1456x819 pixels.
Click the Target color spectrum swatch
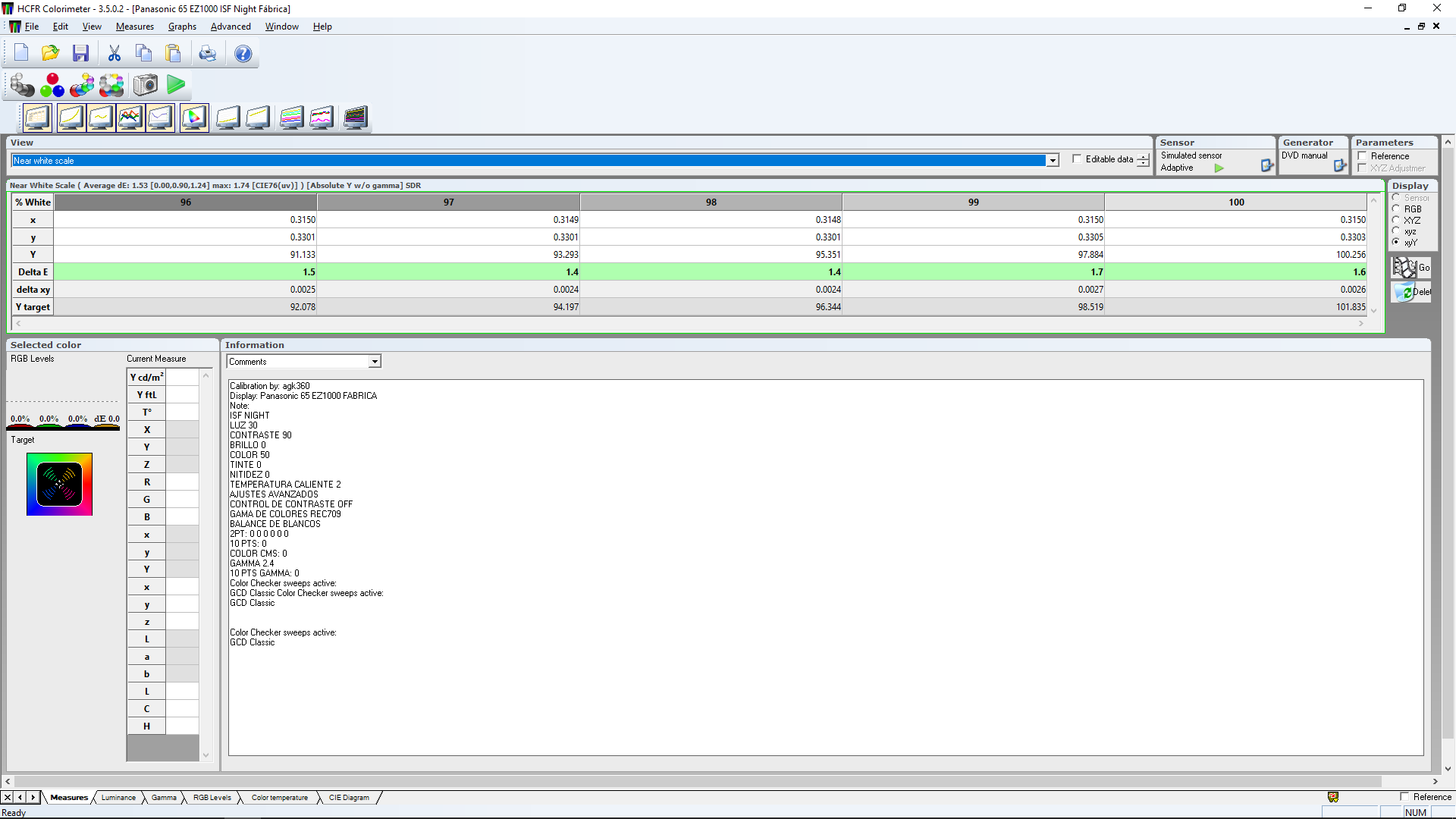[x=59, y=485]
